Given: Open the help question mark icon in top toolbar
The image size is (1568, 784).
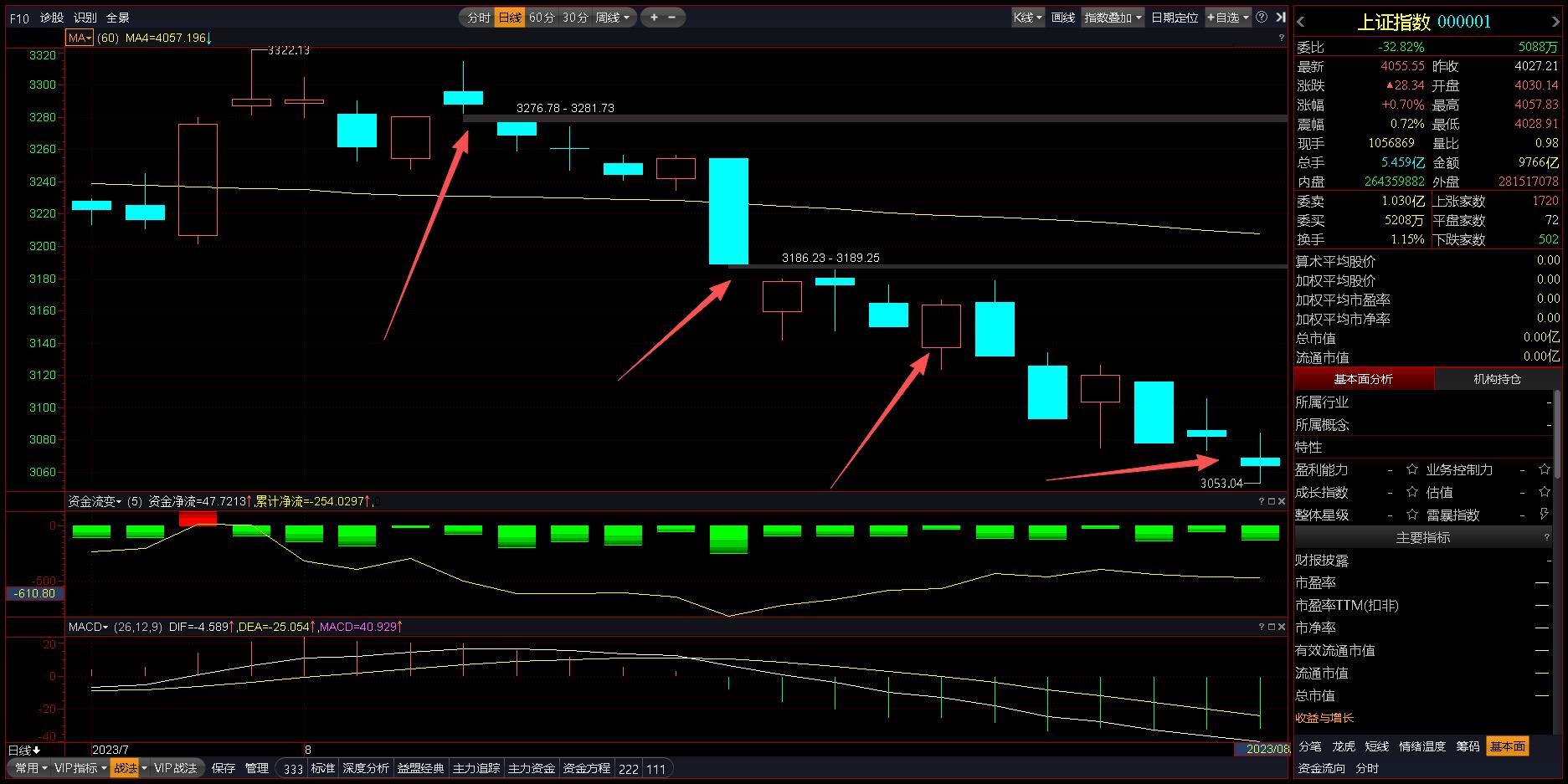Looking at the screenshot, I should click(1262, 17).
